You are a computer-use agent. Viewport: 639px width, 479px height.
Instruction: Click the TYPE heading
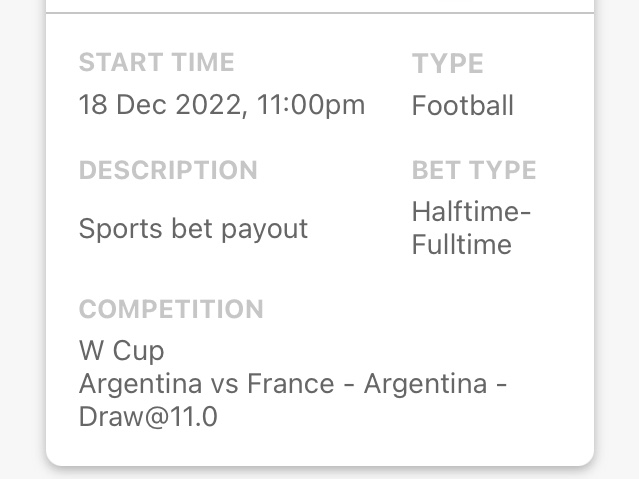tap(447, 64)
